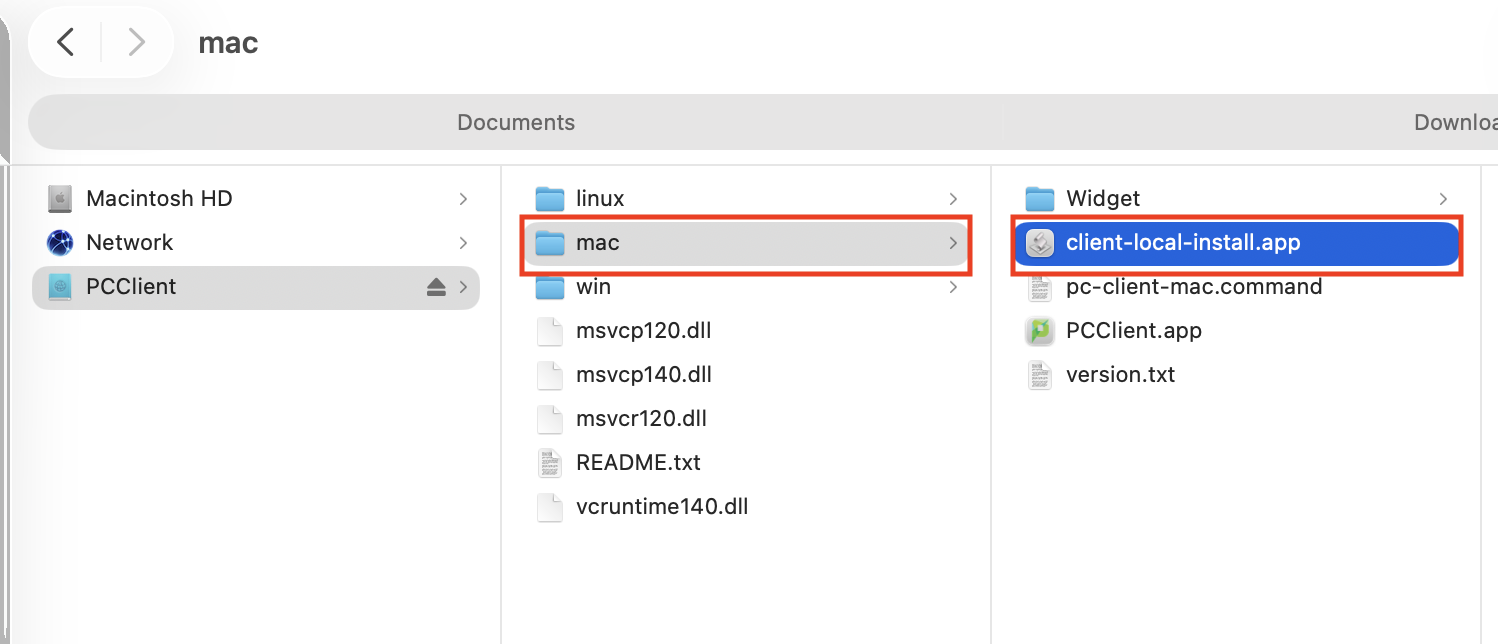Image resolution: width=1498 pixels, height=644 pixels.
Task: Select the pc-client-mac.command file
Action: pos(1194,287)
